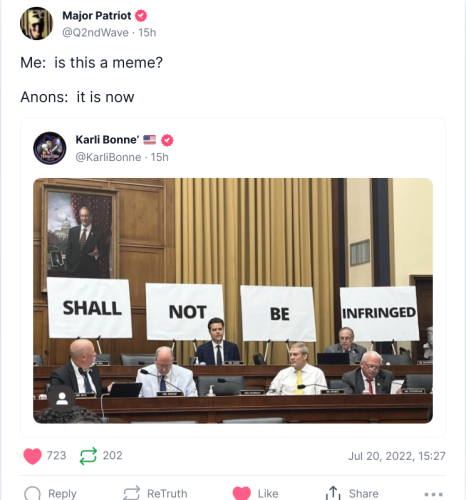The height and width of the screenshot is (500, 466).
Task: Open the @KarliBonne handle link
Action: [x=108, y=157]
